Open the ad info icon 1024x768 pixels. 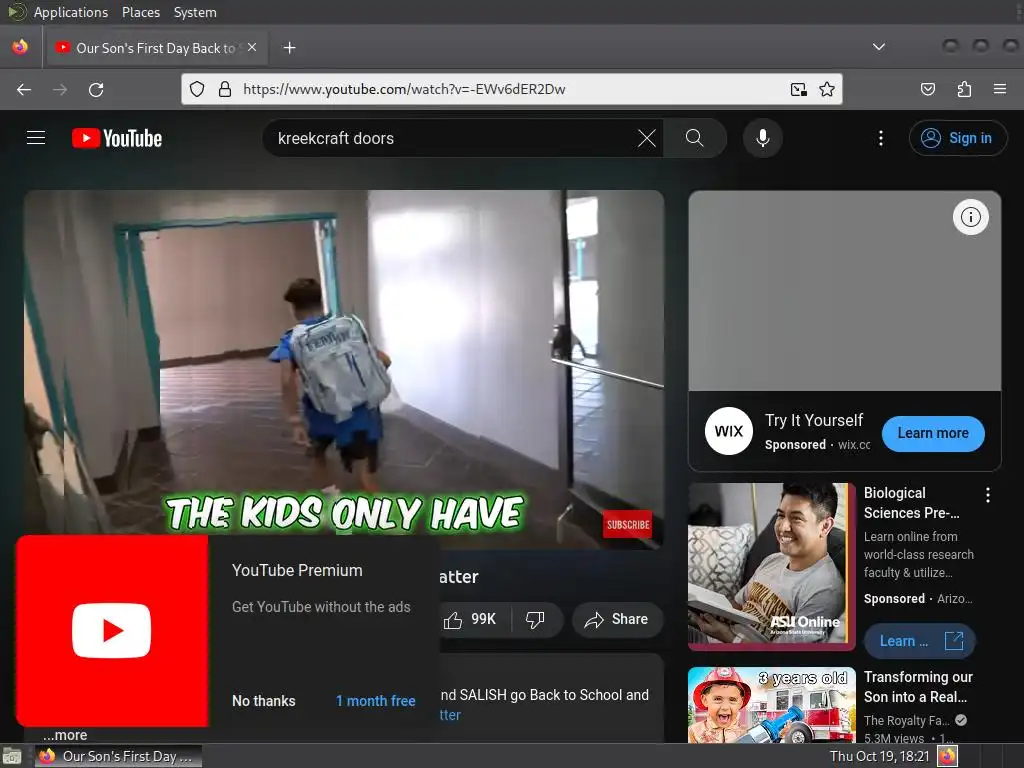pyautogui.click(x=970, y=217)
